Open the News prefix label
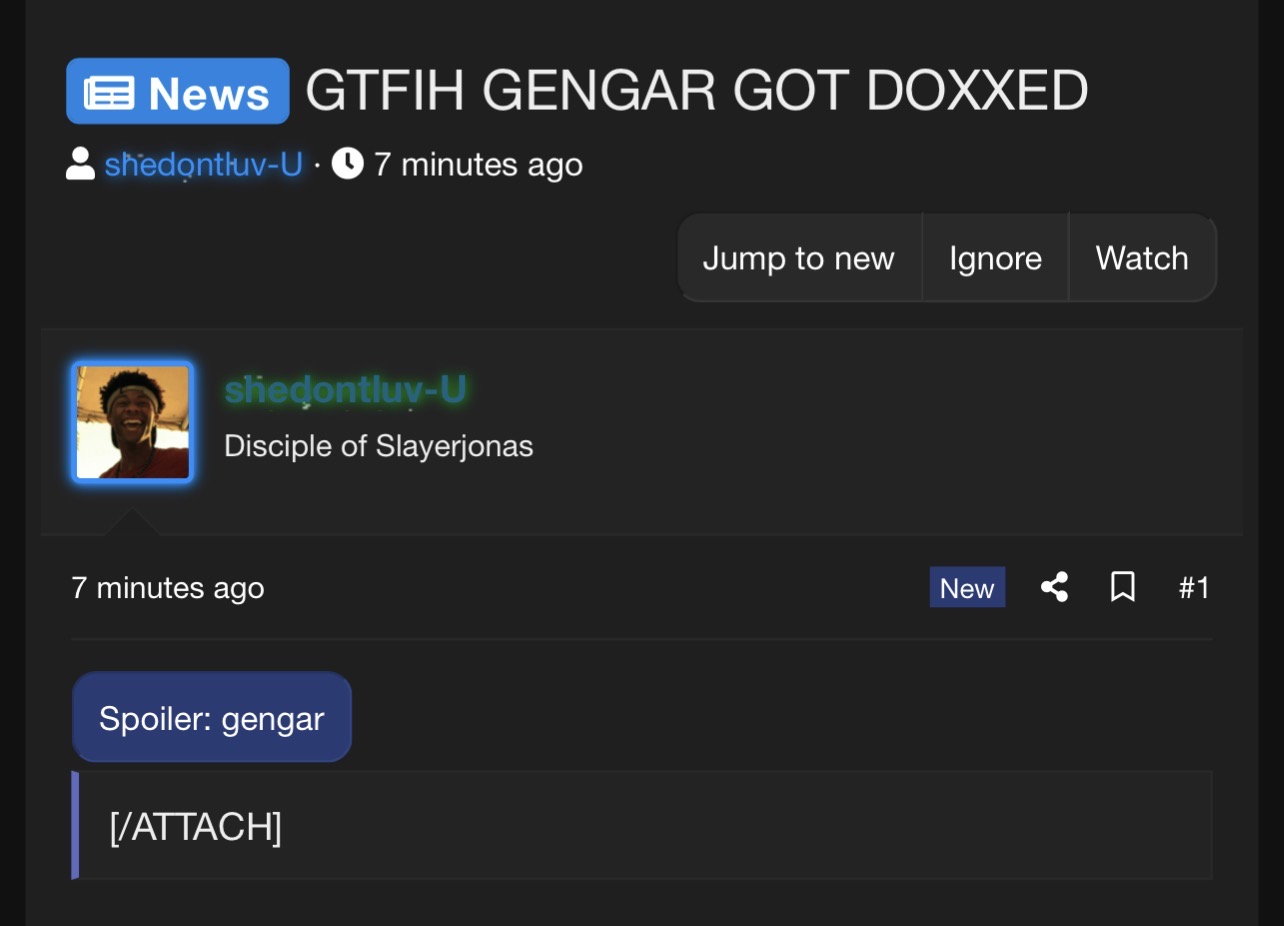1284x926 pixels. click(x=178, y=91)
